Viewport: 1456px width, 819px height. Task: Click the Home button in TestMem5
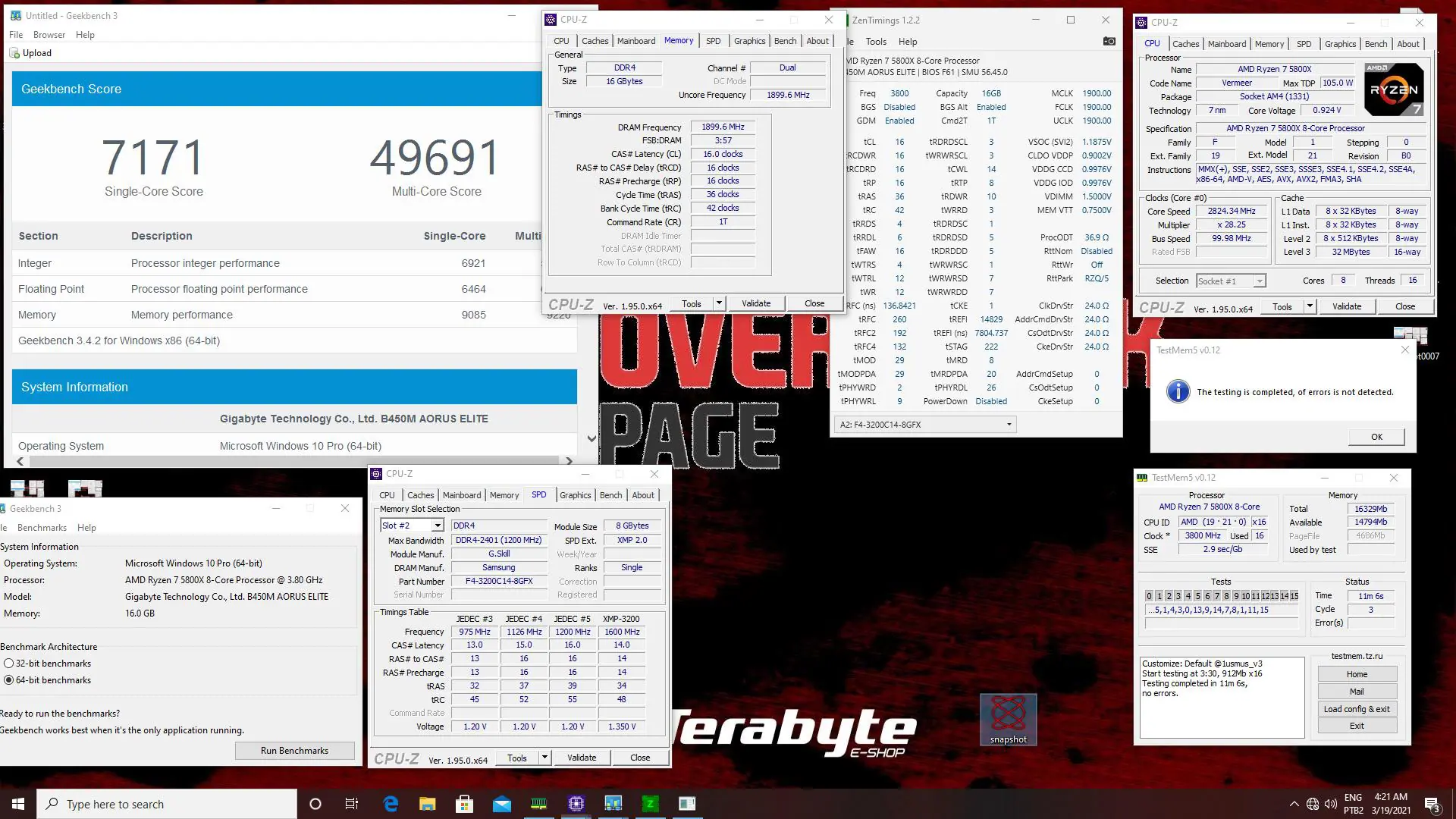coord(1357,674)
